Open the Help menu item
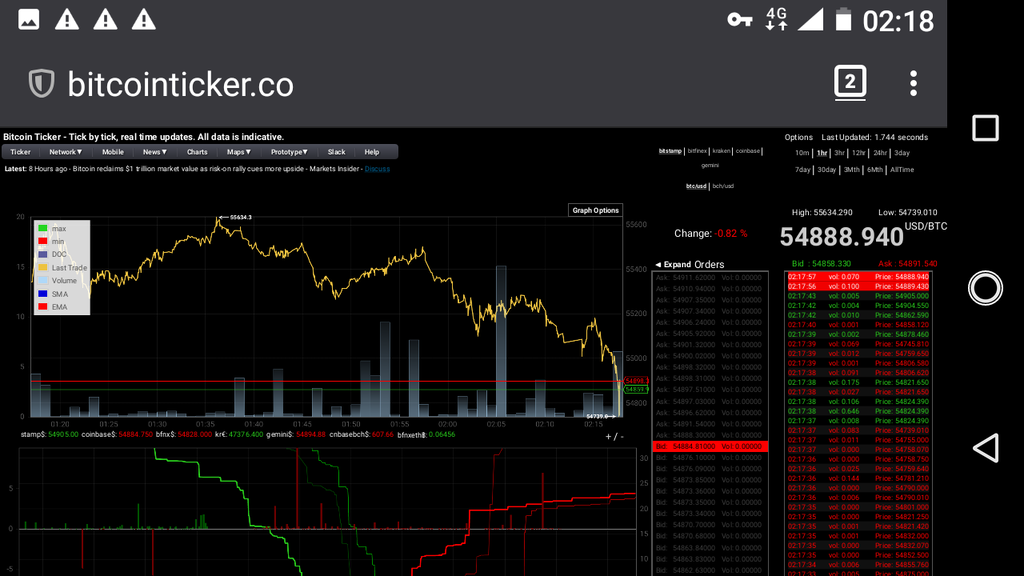This screenshot has width=1024, height=576. pyautogui.click(x=372, y=152)
